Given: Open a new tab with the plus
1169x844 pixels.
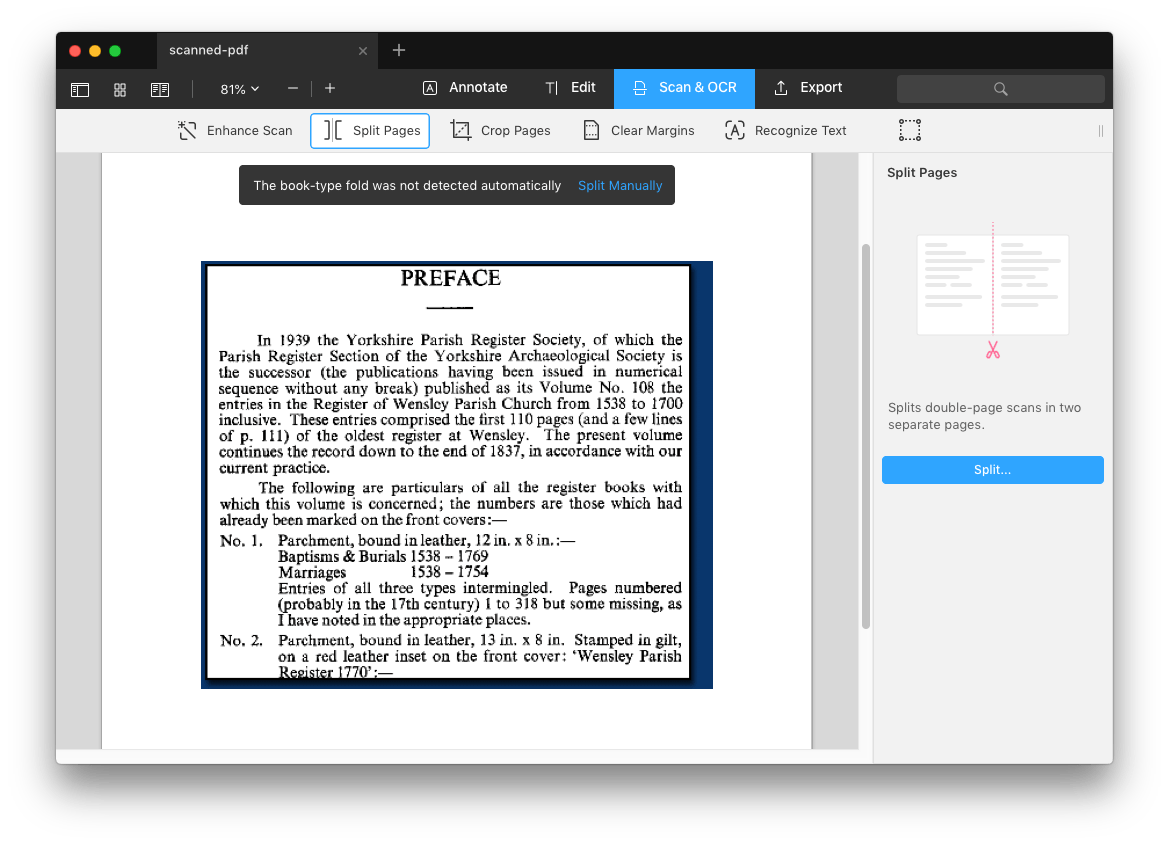Looking at the screenshot, I should click(398, 50).
